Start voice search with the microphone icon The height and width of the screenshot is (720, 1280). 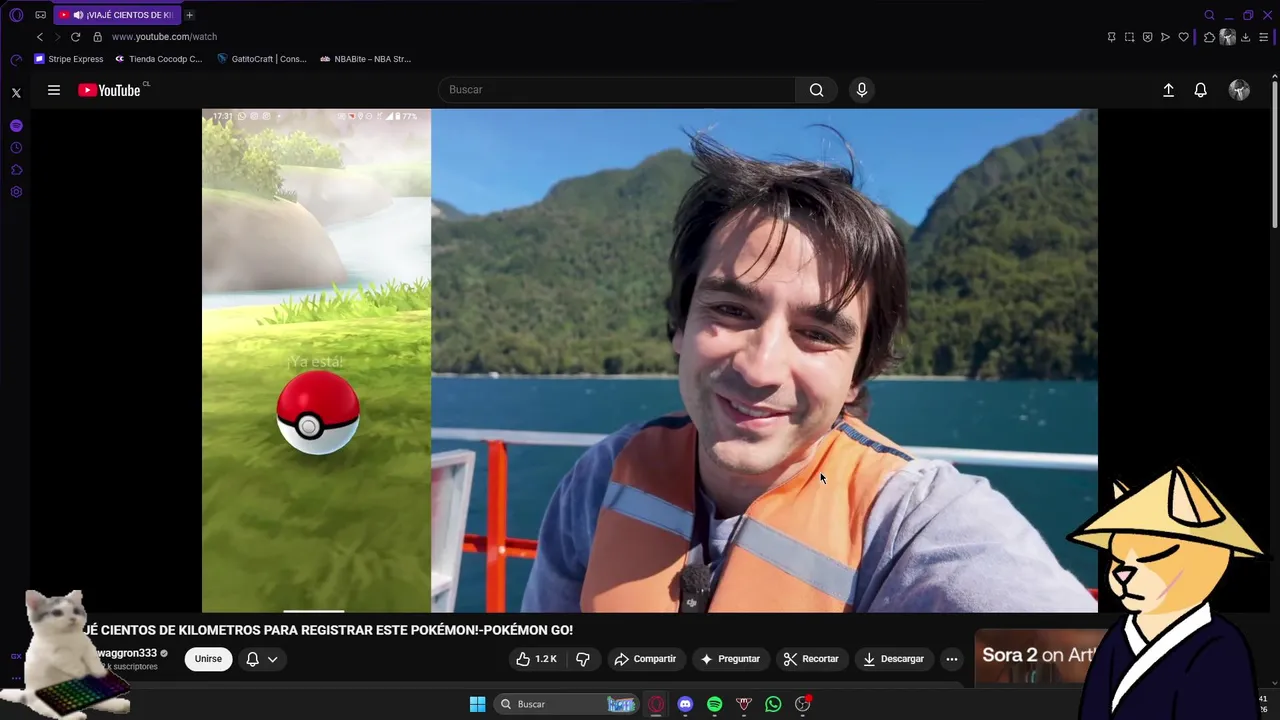[862, 90]
